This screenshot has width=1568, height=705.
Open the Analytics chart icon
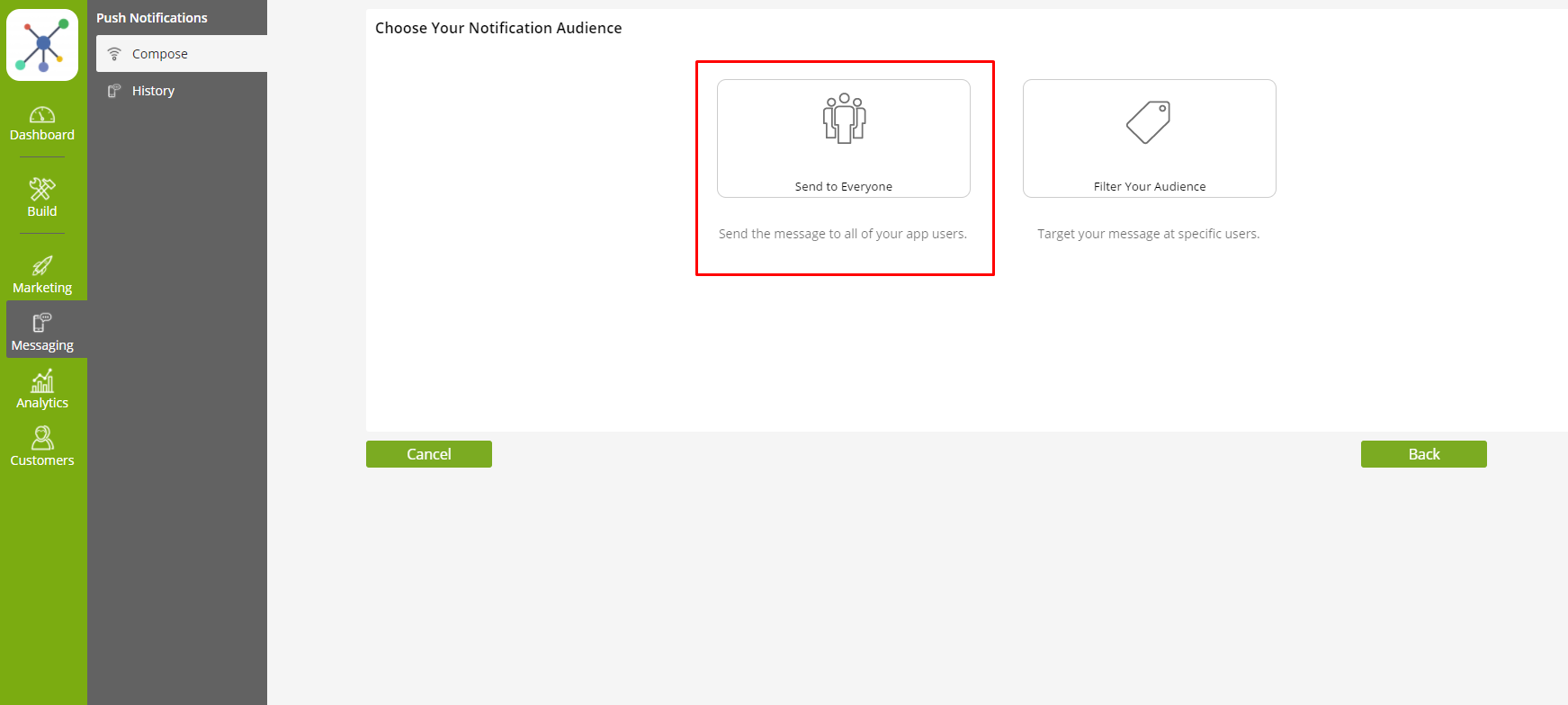pos(42,380)
